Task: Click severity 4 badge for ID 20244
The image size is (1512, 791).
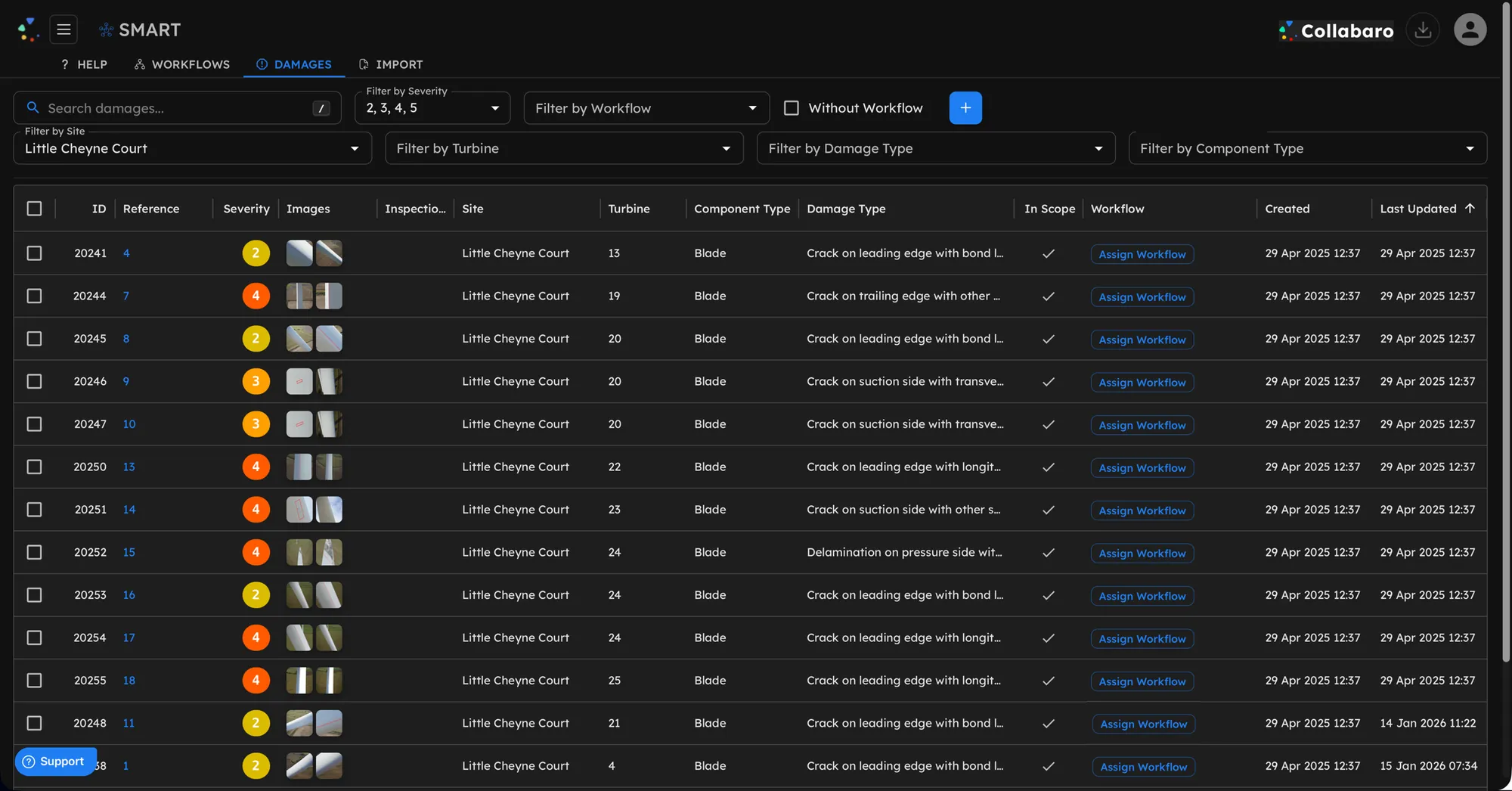Action: pyautogui.click(x=256, y=296)
